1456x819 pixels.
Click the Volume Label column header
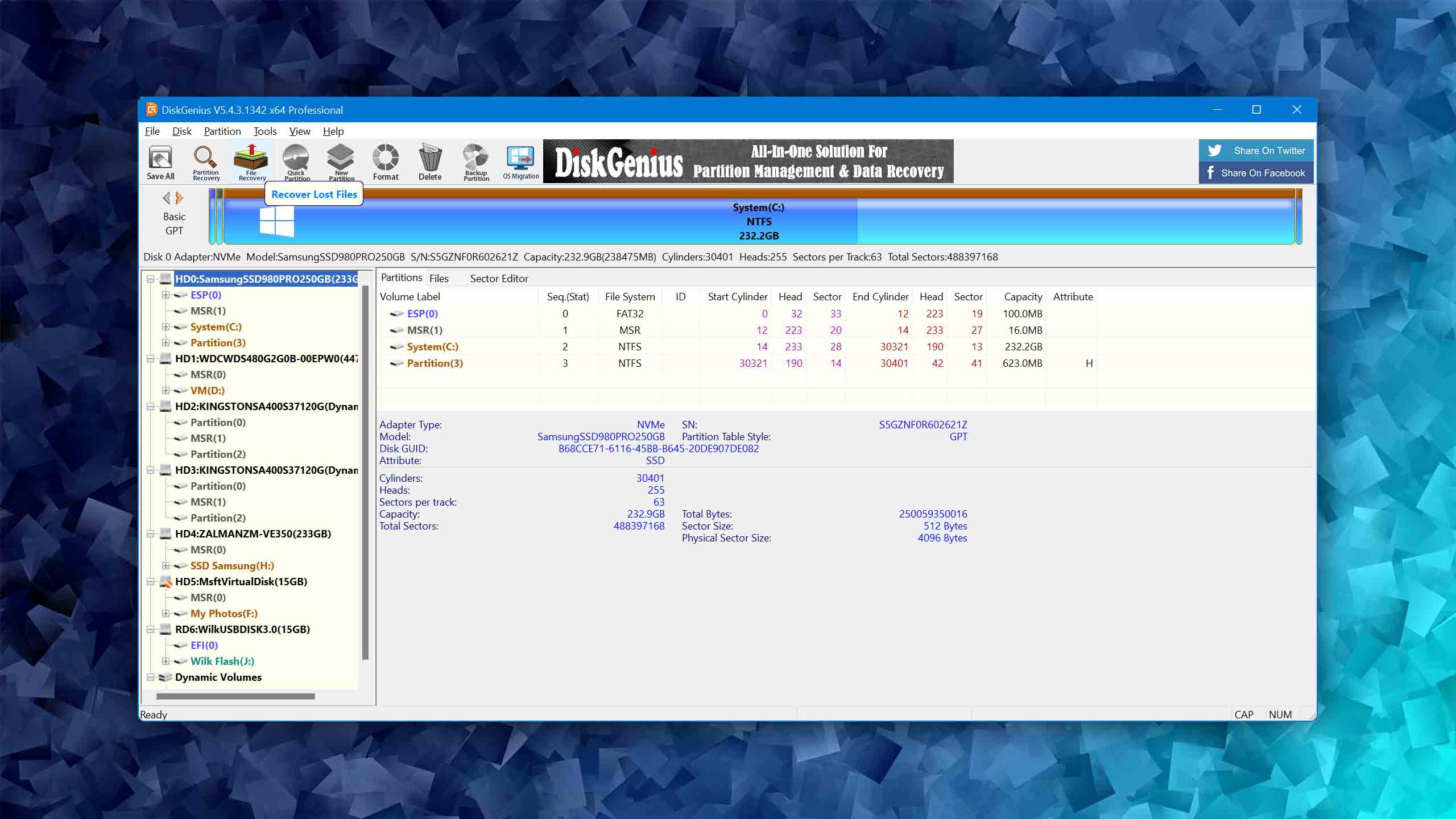(457, 296)
